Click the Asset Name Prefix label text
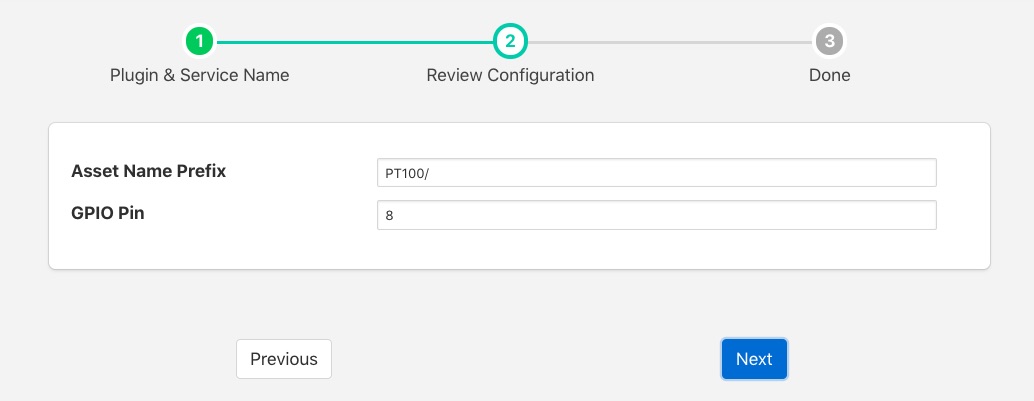This screenshot has height=401, width=1034. pos(149,171)
